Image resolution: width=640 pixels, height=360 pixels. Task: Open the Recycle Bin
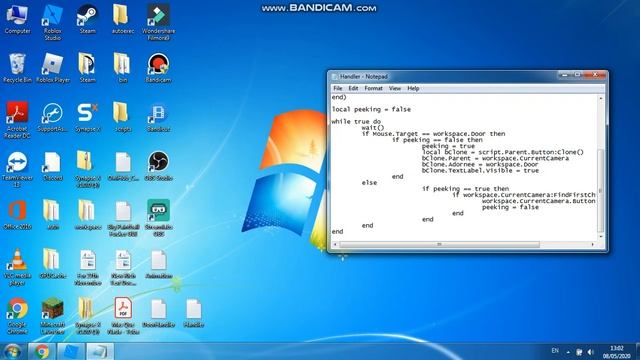(17, 68)
